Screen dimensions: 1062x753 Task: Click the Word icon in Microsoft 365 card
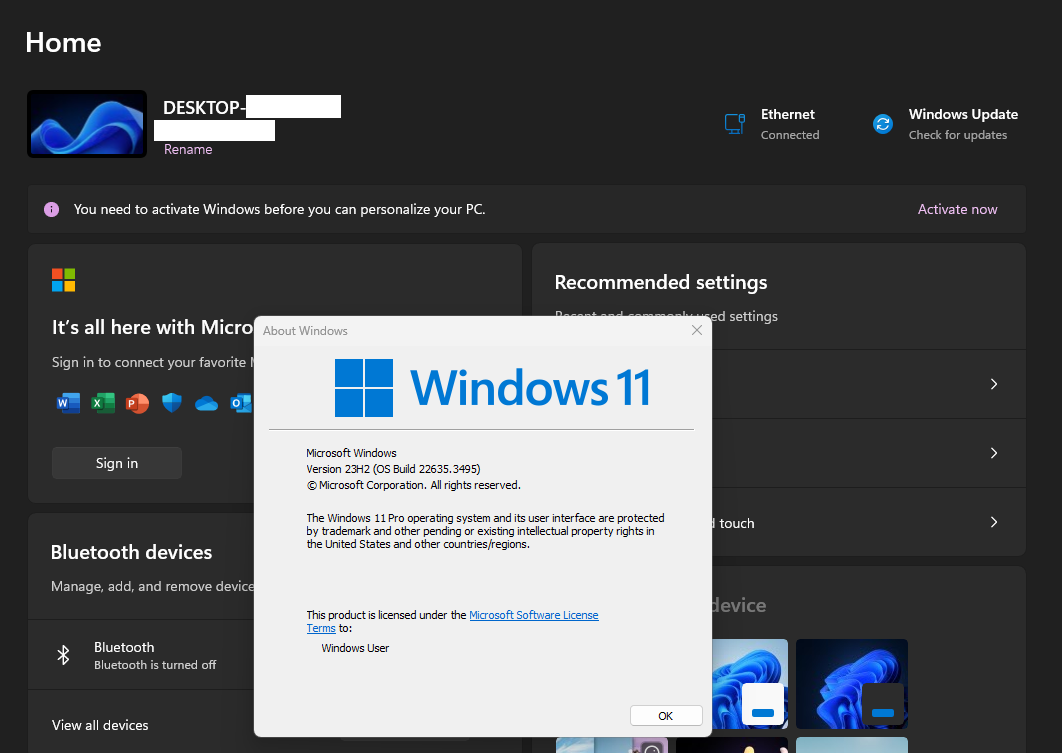coord(68,404)
